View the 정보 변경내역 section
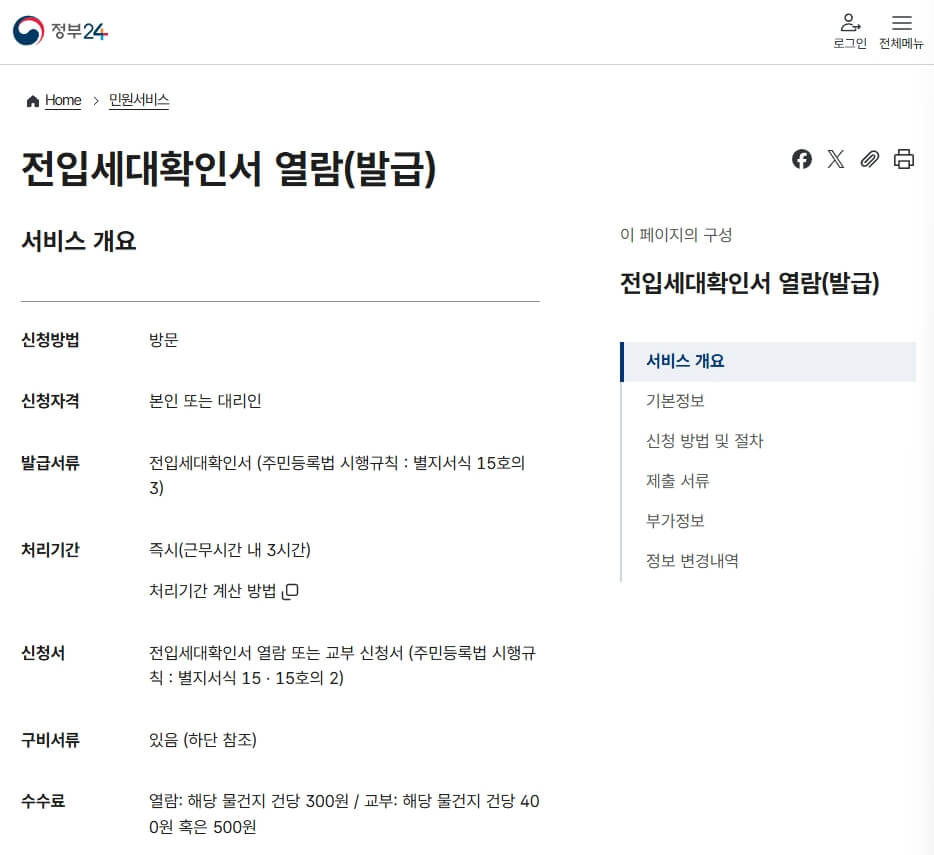The image size is (934, 855). pos(692,560)
